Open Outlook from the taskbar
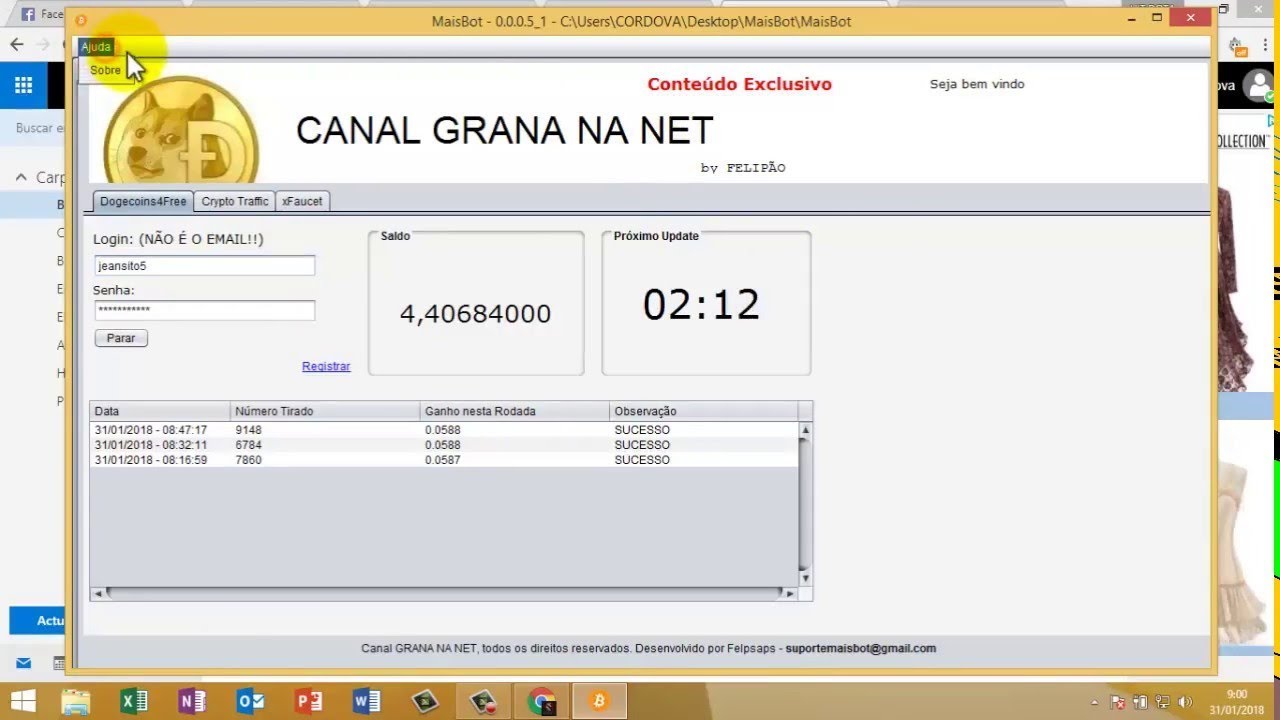1280x720 pixels. 250,700
